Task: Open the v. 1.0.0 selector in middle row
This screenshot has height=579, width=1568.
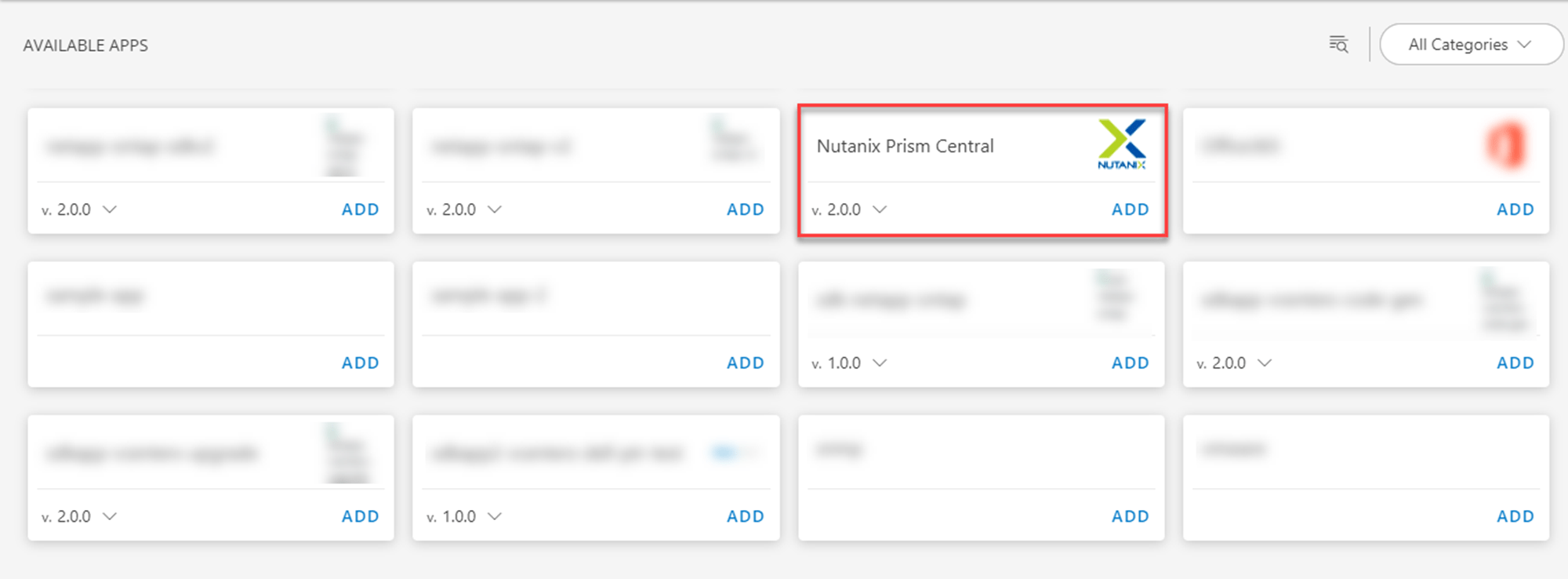Action: coord(881,362)
